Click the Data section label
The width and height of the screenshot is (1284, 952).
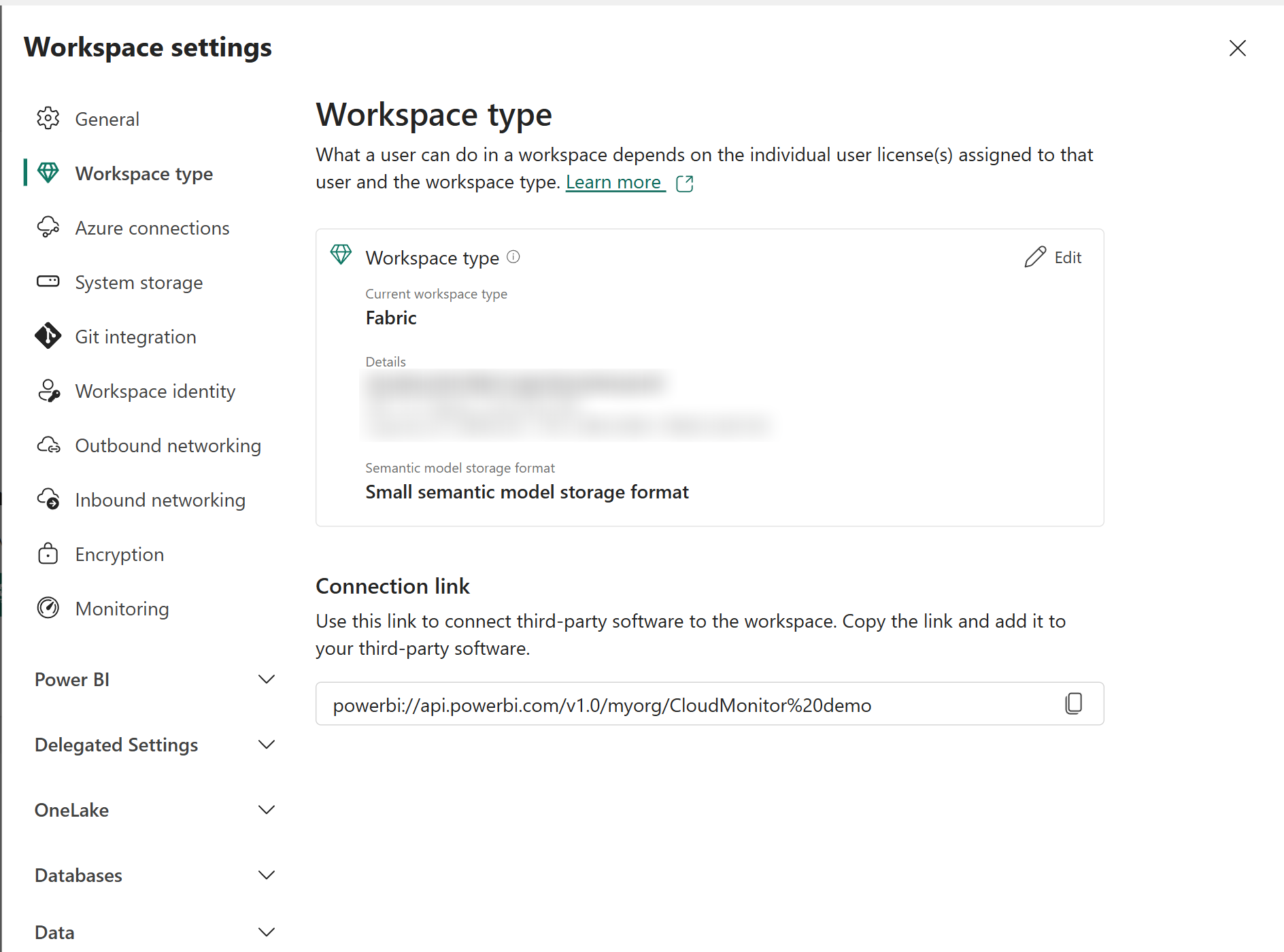click(54, 933)
